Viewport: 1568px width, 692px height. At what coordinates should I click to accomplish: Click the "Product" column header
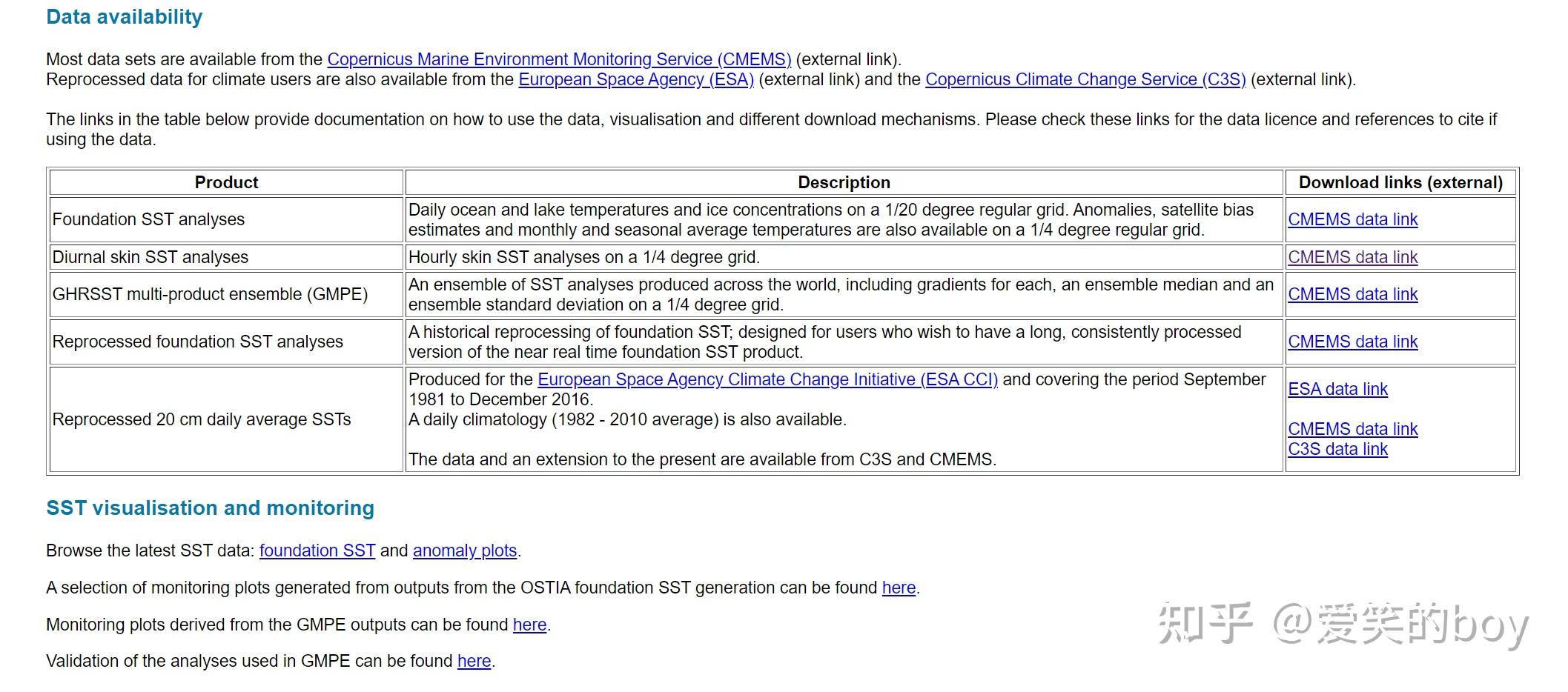click(x=226, y=182)
